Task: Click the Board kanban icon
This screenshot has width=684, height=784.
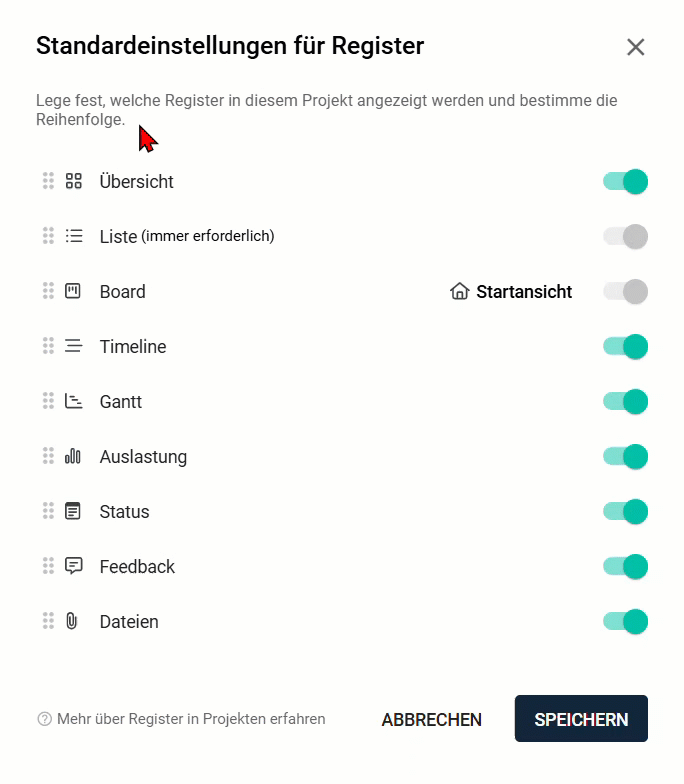Action: [73, 291]
